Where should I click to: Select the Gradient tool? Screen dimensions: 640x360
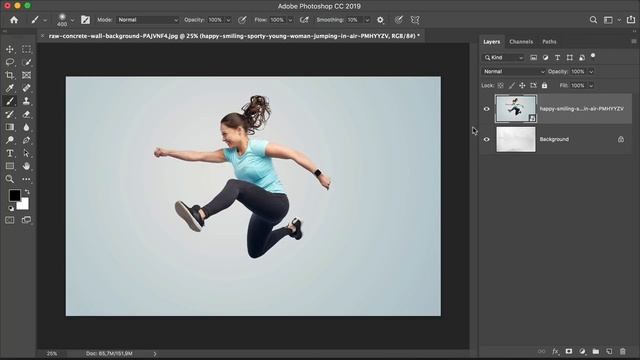click(10, 127)
